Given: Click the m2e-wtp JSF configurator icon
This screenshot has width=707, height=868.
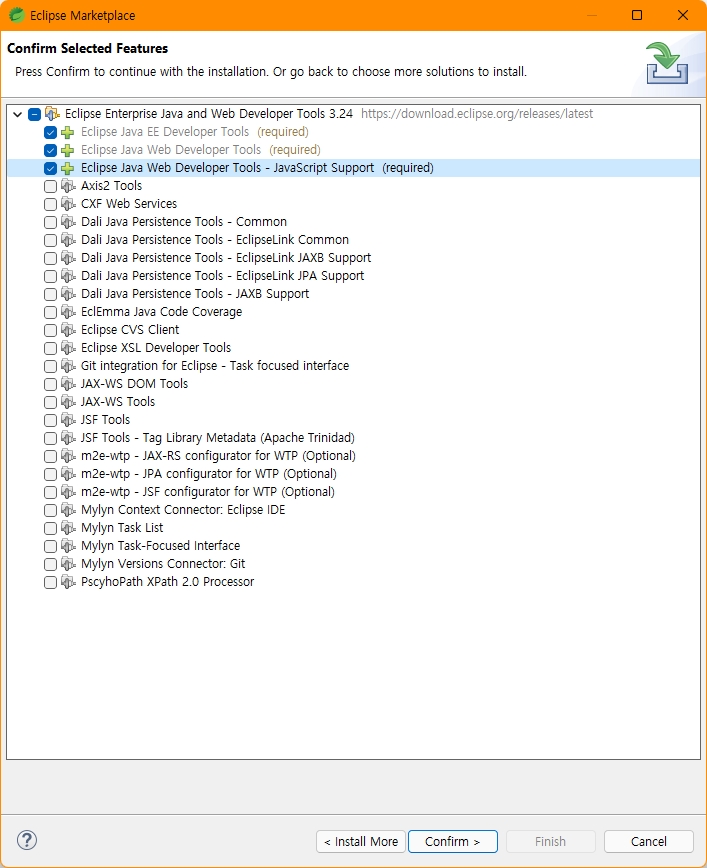Looking at the screenshot, I should [68, 492].
